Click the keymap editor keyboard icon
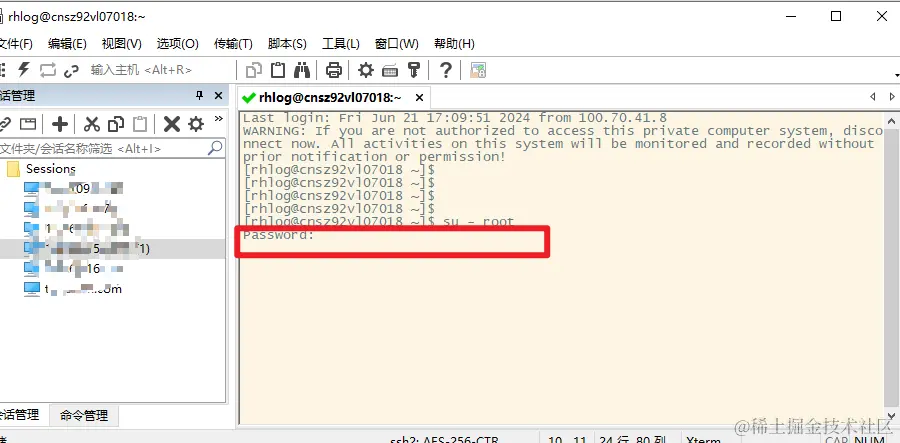Image resolution: width=900 pixels, height=443 pixels. [390, 71]
